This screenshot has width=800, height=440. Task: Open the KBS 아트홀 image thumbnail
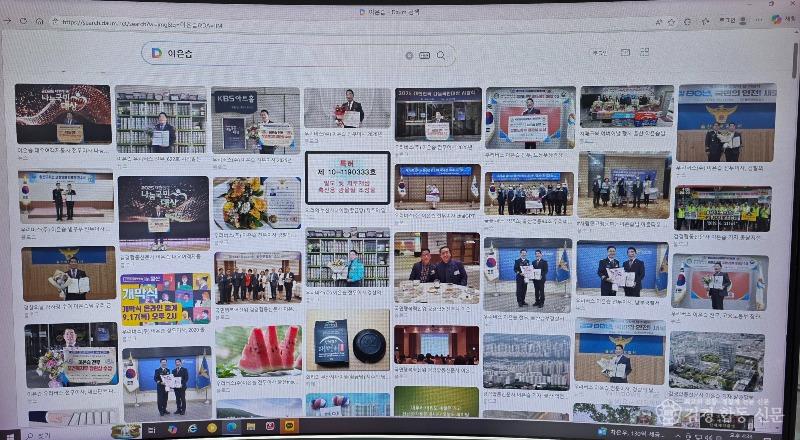click(x=255, y=119)
